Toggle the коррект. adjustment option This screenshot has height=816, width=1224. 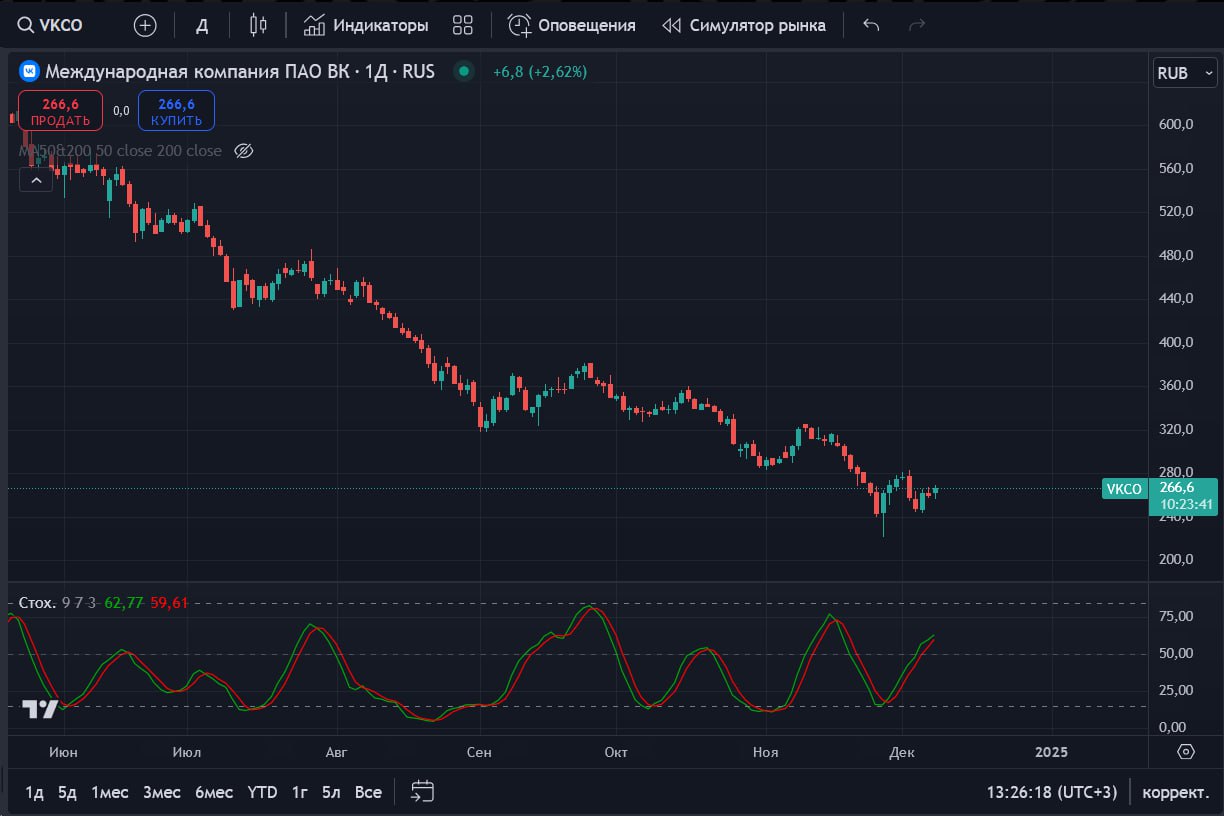click(x=1176, y=792)
